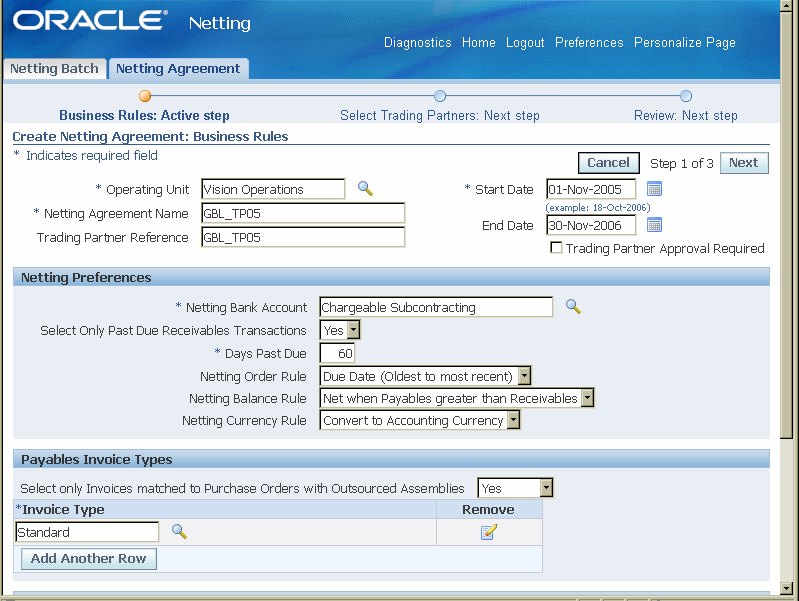Viewport: 799px width, 601px height.
Task: Open the Start Date calendar picker
Action: [654, 189]
